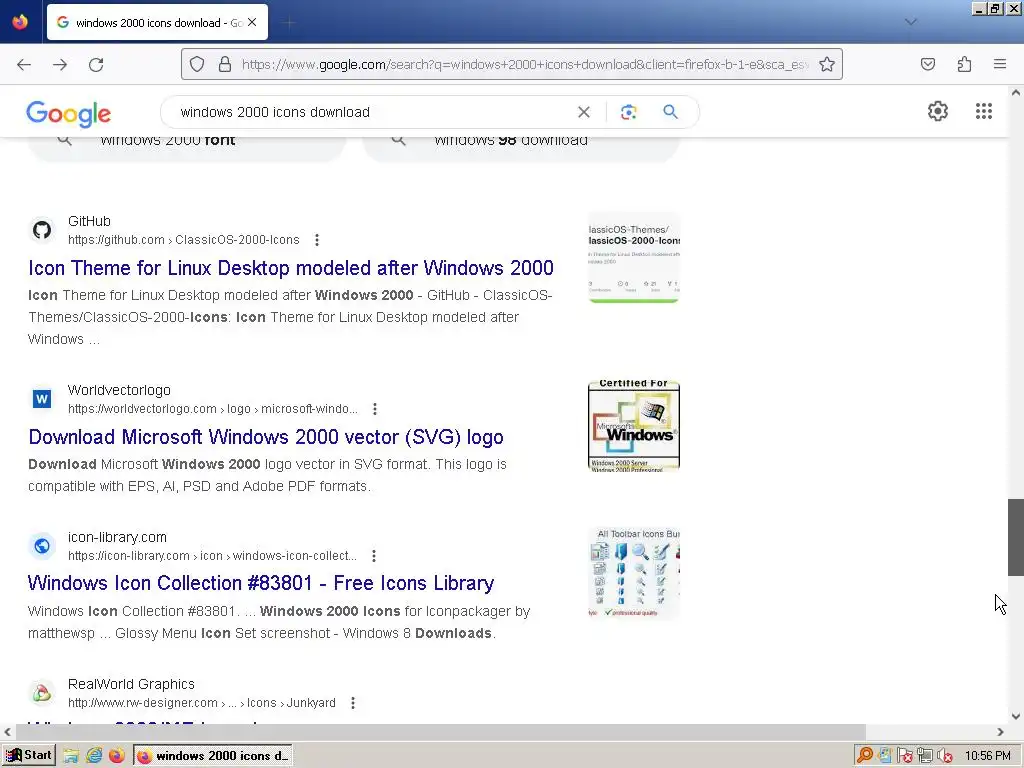Reload the current page
The height and width of the screenshot is (768, 1024).
pos(96,65)
